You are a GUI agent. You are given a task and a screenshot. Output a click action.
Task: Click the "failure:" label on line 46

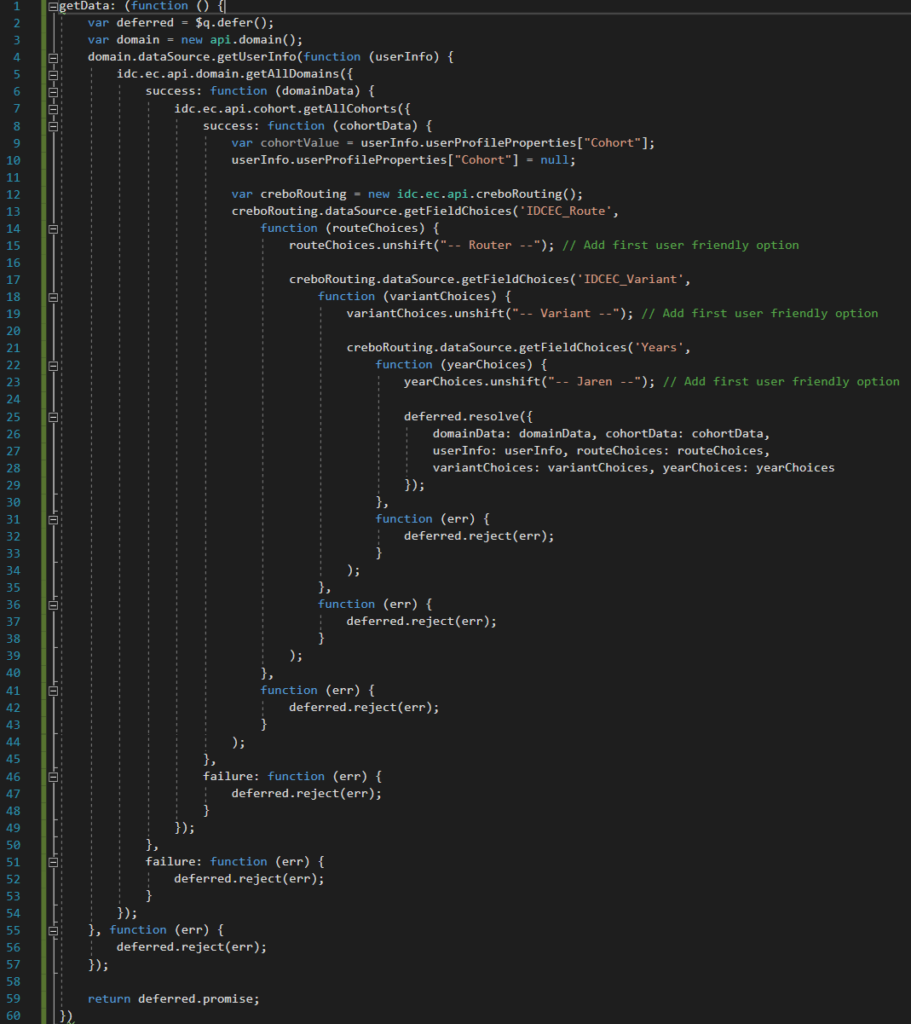(x=231, y=776)
